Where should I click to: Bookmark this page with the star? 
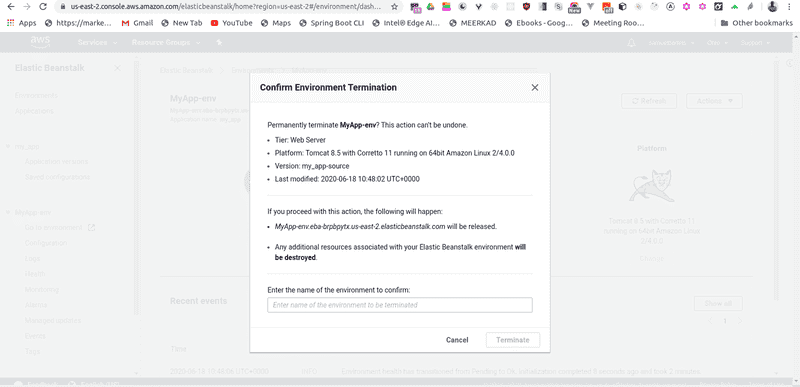click(394, 7)
